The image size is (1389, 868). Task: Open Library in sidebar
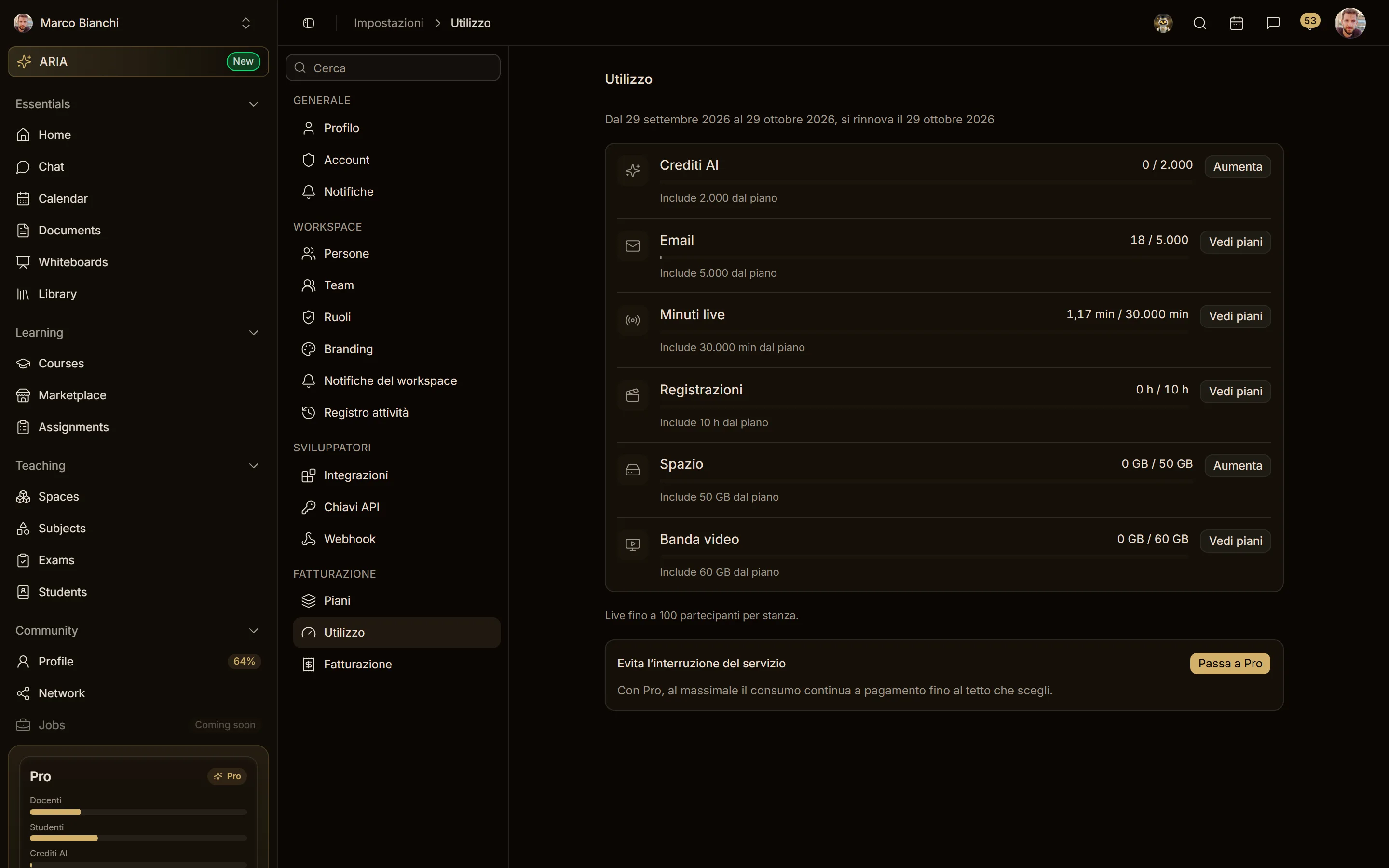138,294
